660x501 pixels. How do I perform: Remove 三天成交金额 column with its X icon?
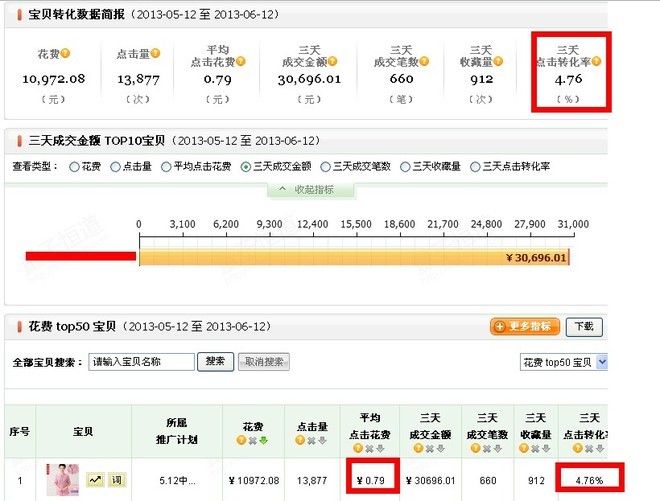point(429,449)
